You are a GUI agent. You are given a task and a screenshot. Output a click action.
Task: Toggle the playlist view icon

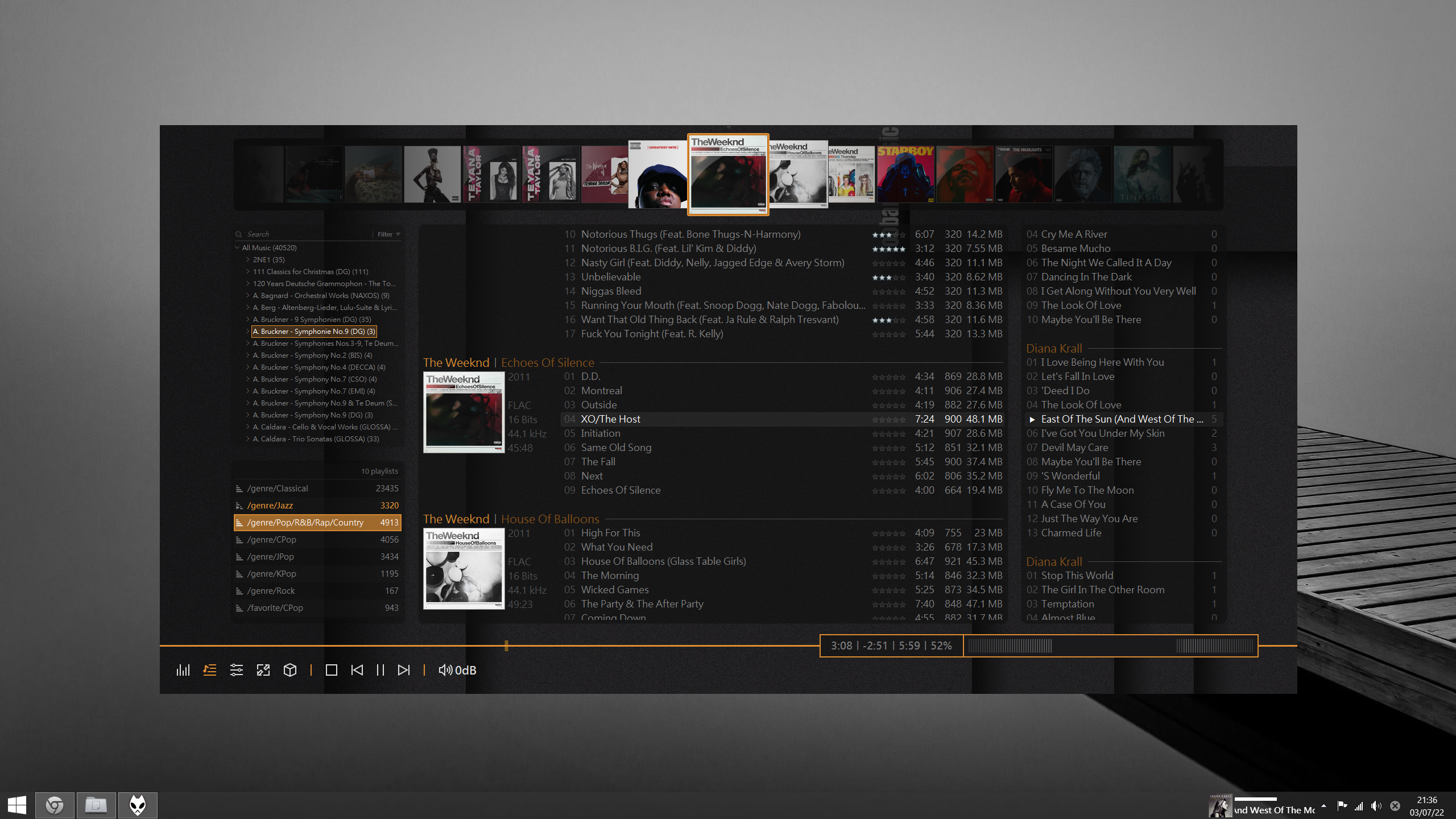pyautogui.click(x=210, y=670)
